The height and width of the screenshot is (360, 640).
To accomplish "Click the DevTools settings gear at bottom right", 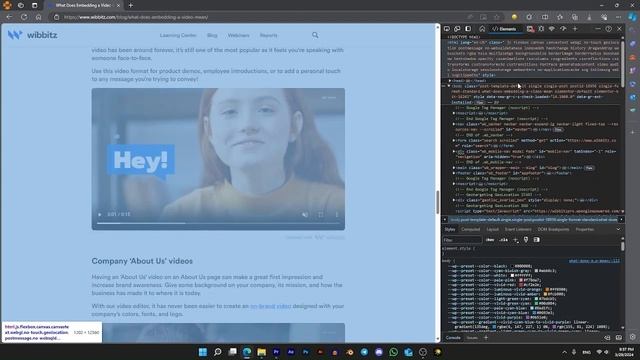I will [633, 338].
